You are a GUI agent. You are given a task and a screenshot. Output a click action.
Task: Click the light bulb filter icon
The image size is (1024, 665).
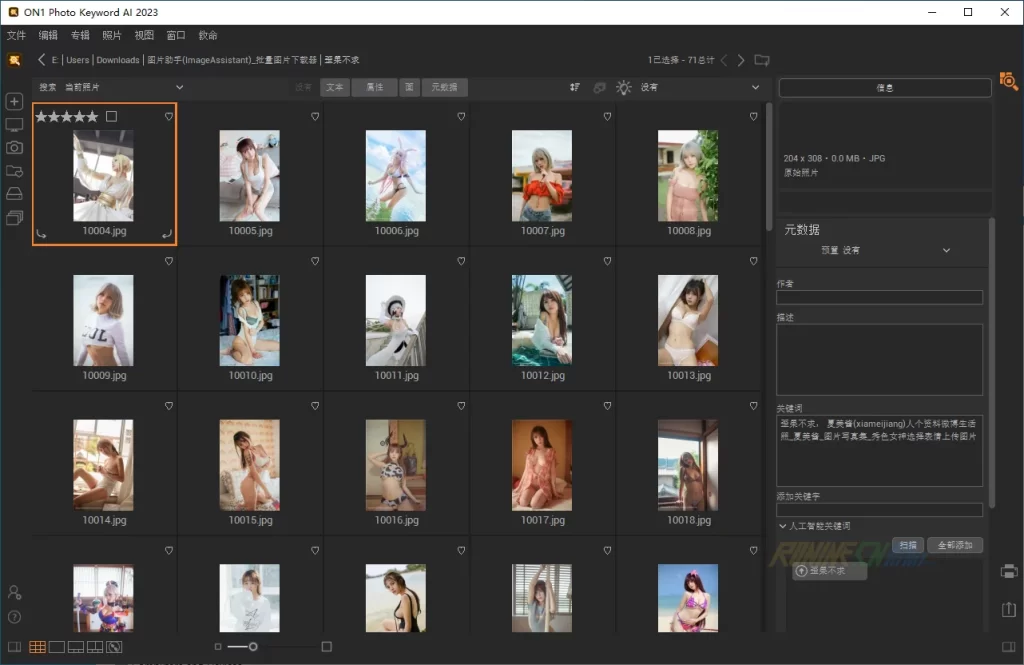[624, 88]
